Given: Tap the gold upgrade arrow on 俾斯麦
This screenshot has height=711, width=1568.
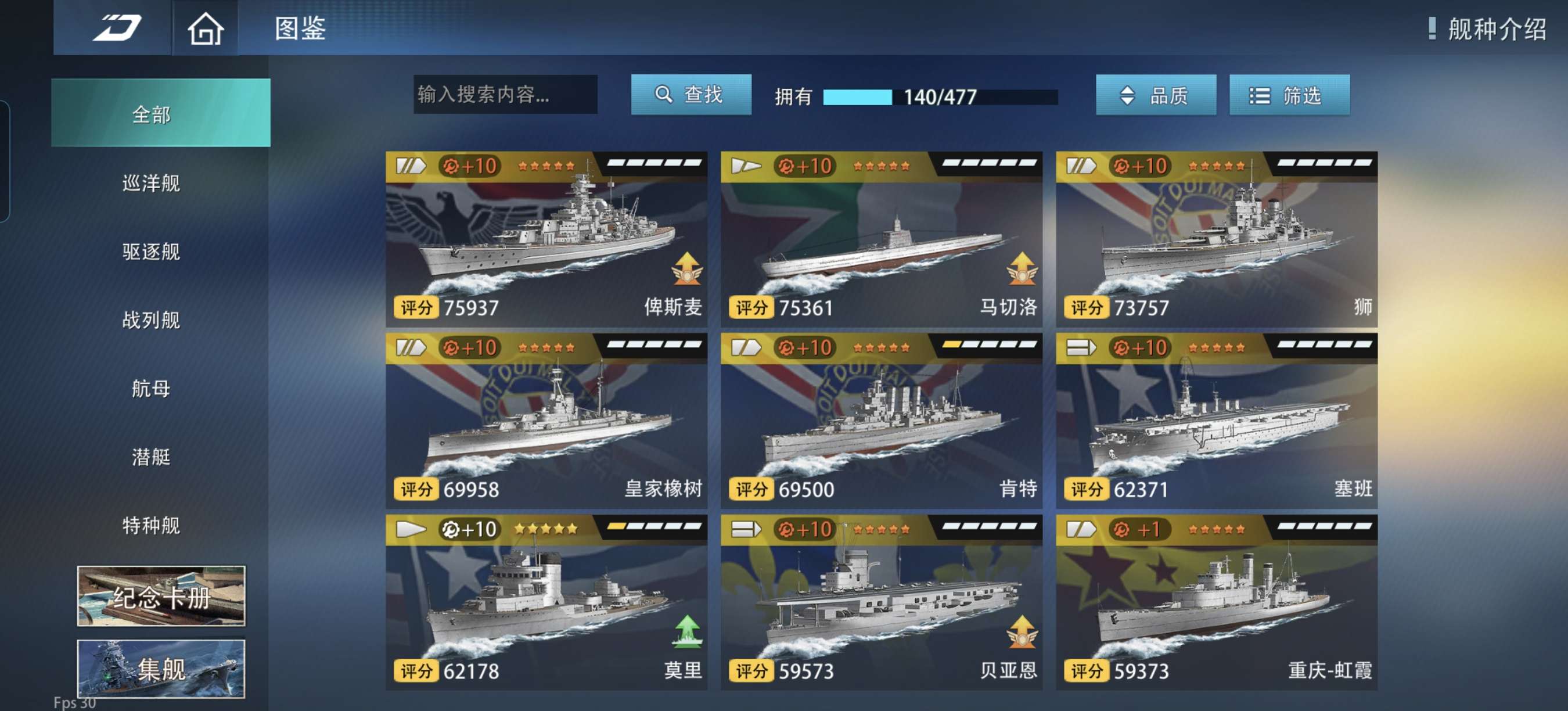Looking at the screenshot, I should click(687, 268).
